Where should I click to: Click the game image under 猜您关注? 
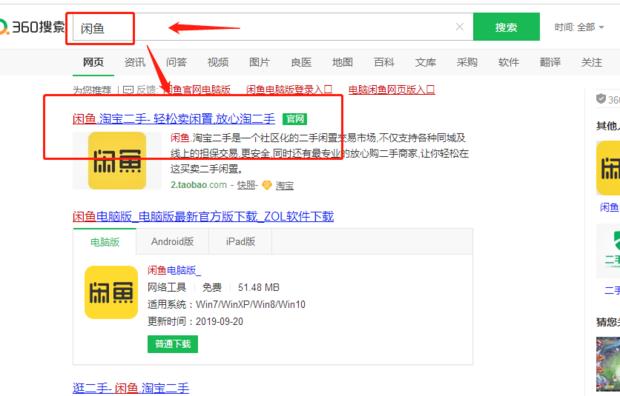point(608,364)
